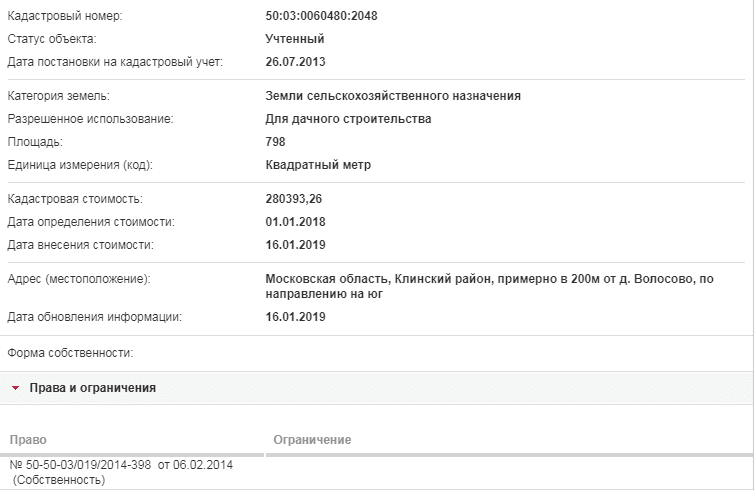Image resolution: width=754 pixels, height=490 pixels.
Task: Click the address text Московская область
Action: 327,279
